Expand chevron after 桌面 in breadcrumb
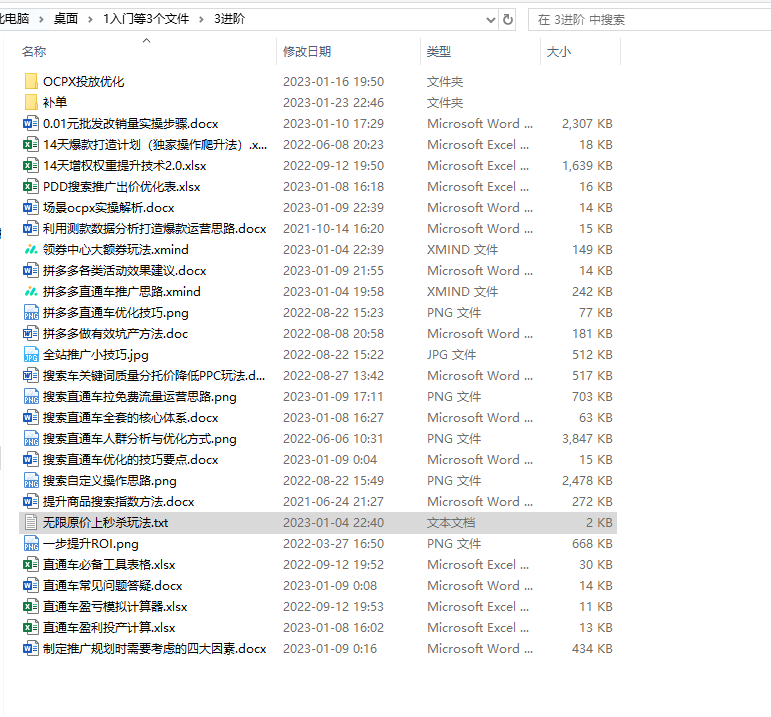The height and width of the screenshot is (717, 771). click(90, 19)
